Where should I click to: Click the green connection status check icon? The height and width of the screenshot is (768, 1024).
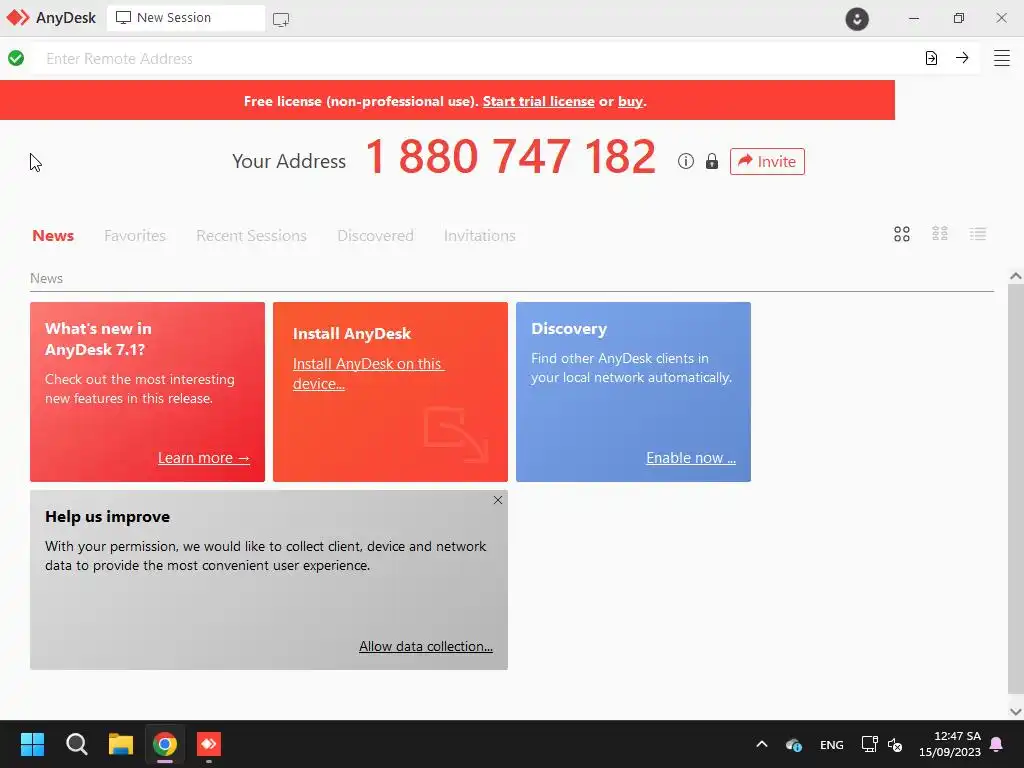(16, 58)
